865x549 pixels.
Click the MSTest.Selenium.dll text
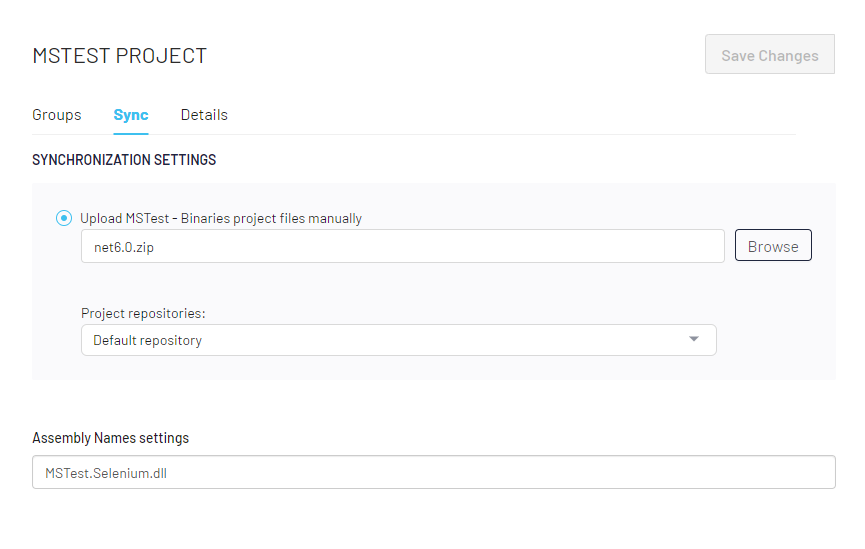click(106, 473)
